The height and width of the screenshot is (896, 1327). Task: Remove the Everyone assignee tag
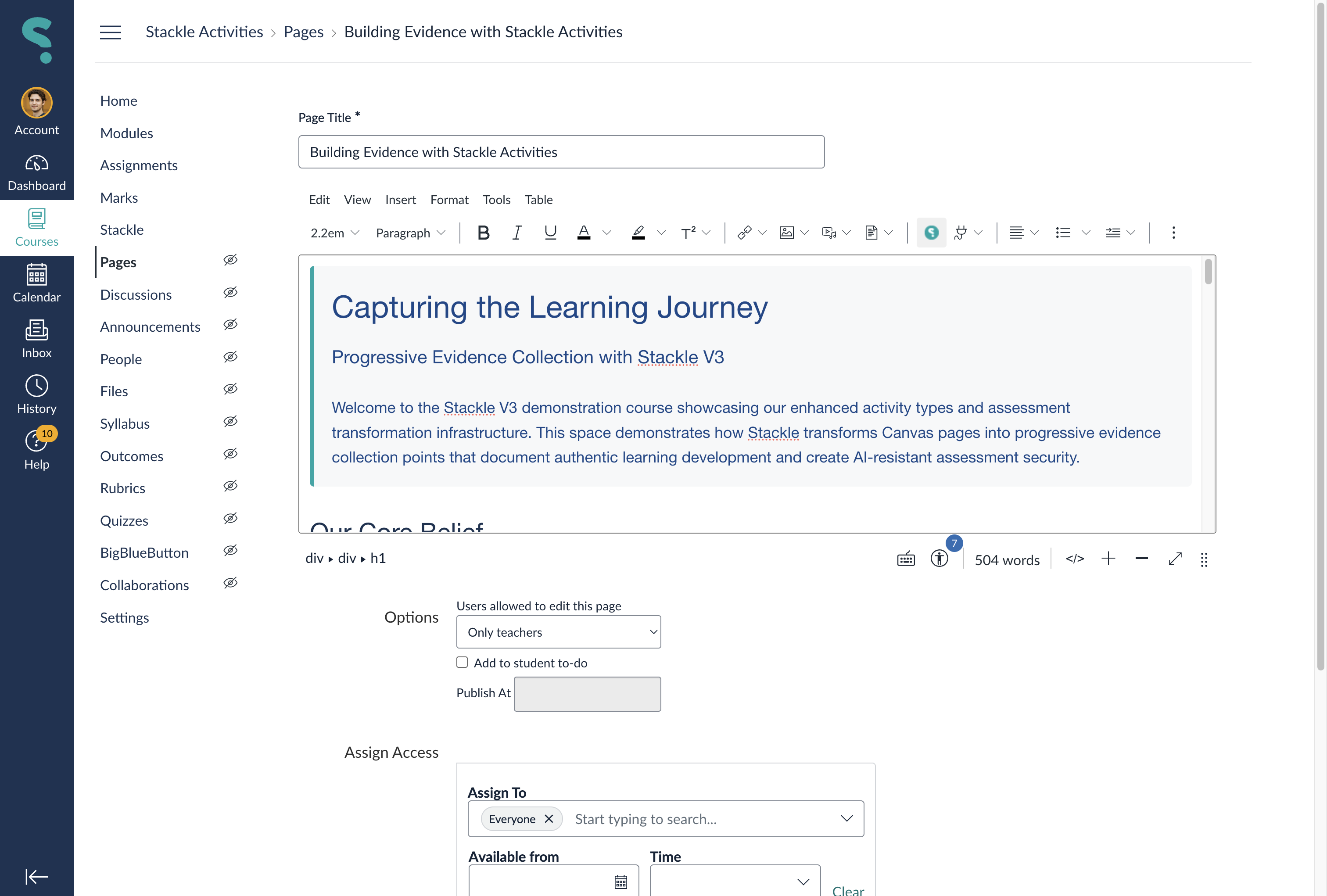[549, 819]
